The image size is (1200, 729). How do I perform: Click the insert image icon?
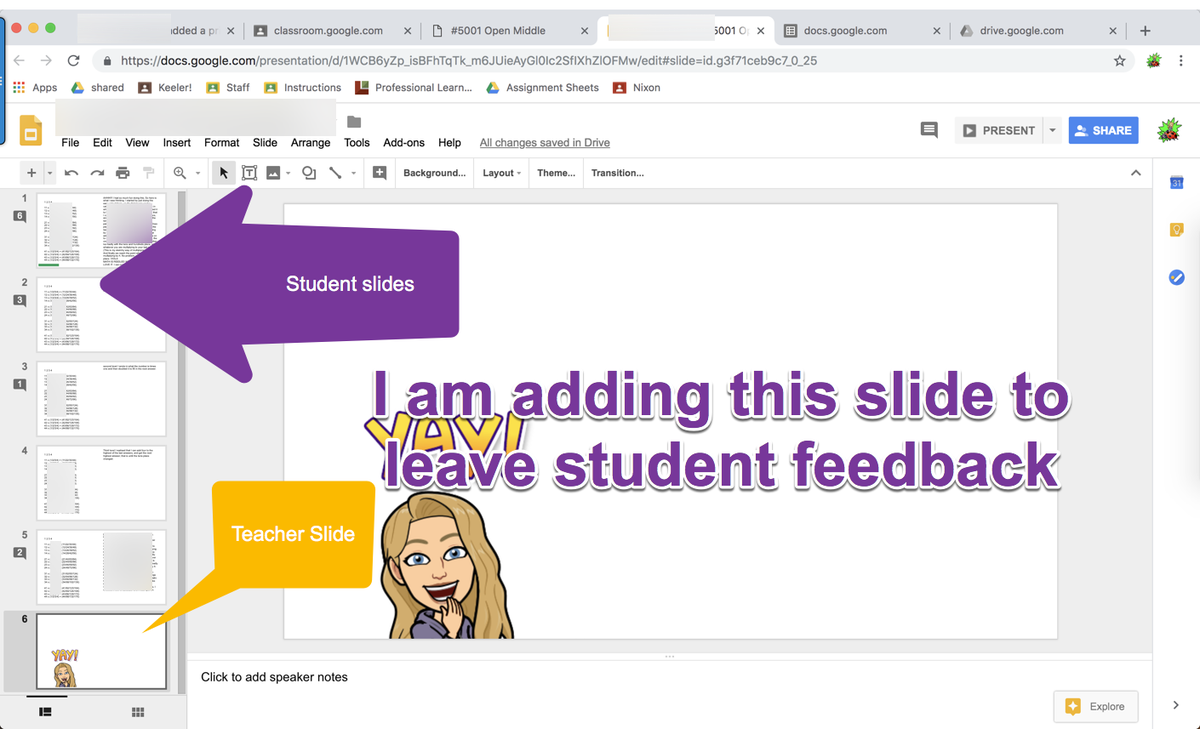(x=273, y=173)
